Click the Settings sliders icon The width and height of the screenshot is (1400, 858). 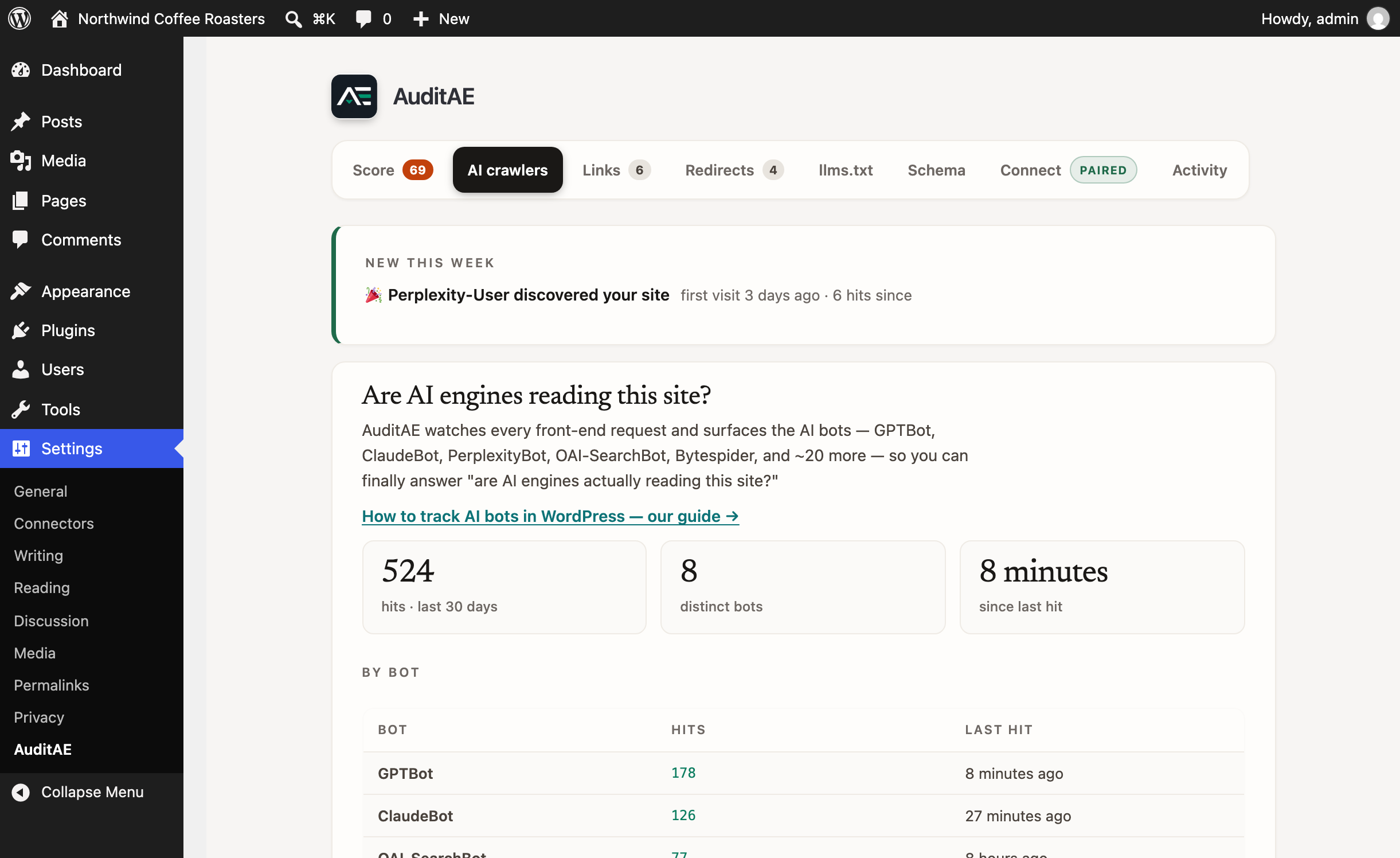21,448
